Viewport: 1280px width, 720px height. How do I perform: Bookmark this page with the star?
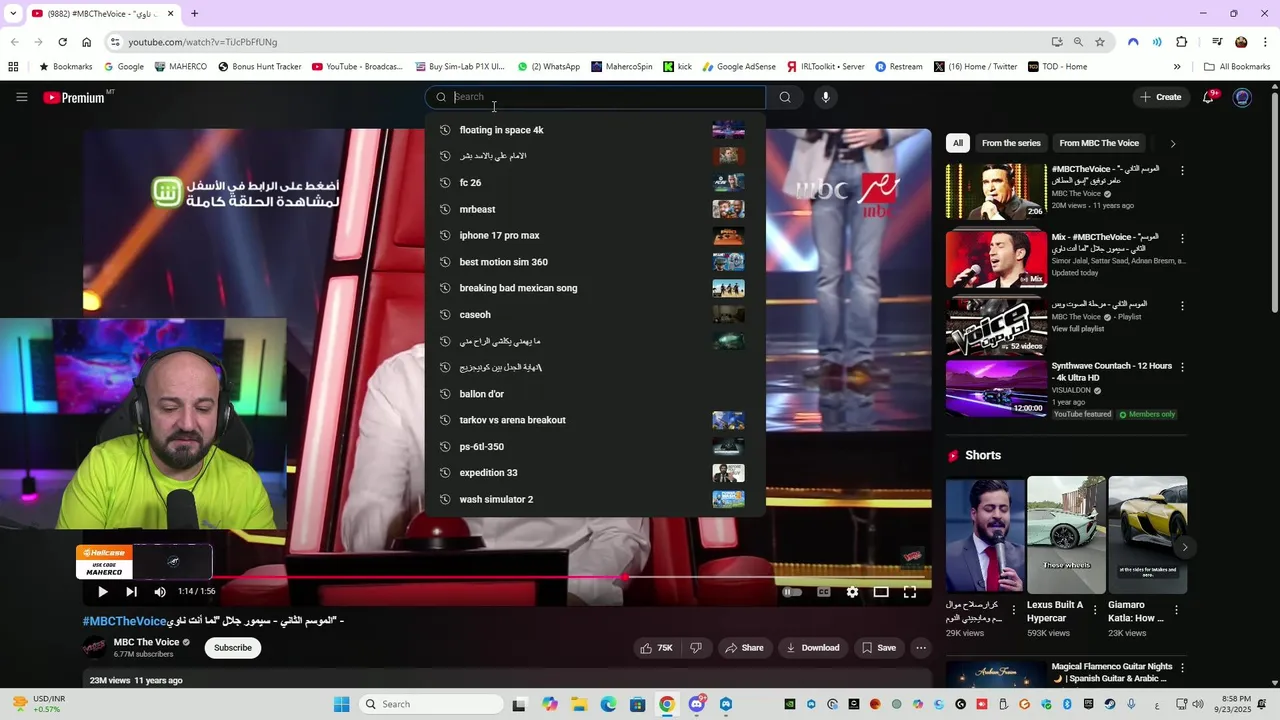tap(1100, 42)
